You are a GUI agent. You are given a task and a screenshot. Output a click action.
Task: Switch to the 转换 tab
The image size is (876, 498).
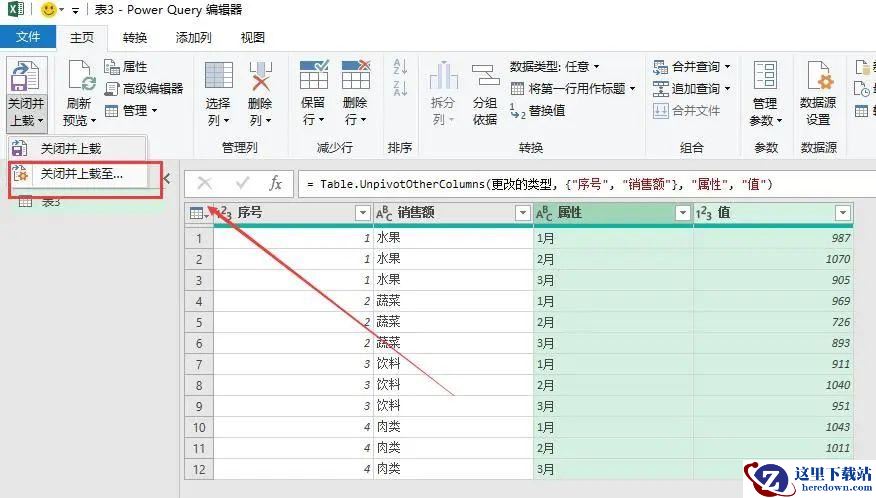[135, 37]
